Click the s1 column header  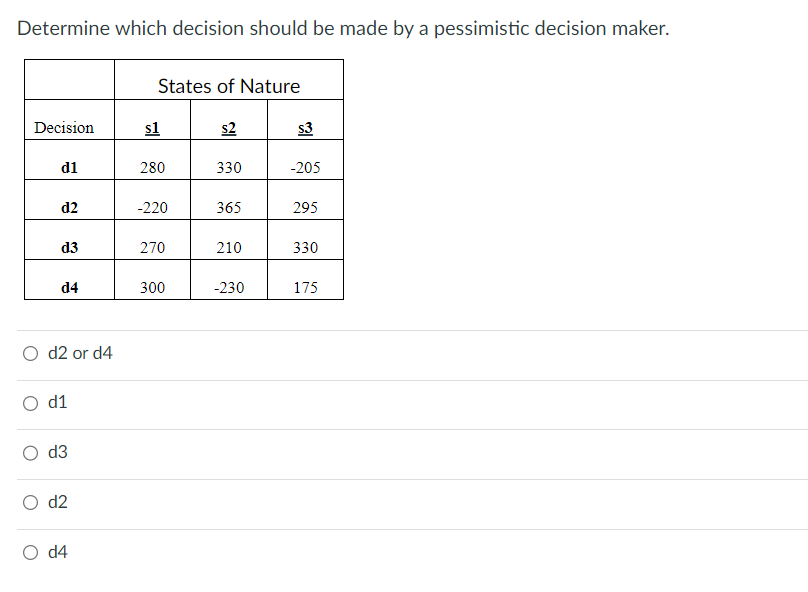tap(151, 126)
